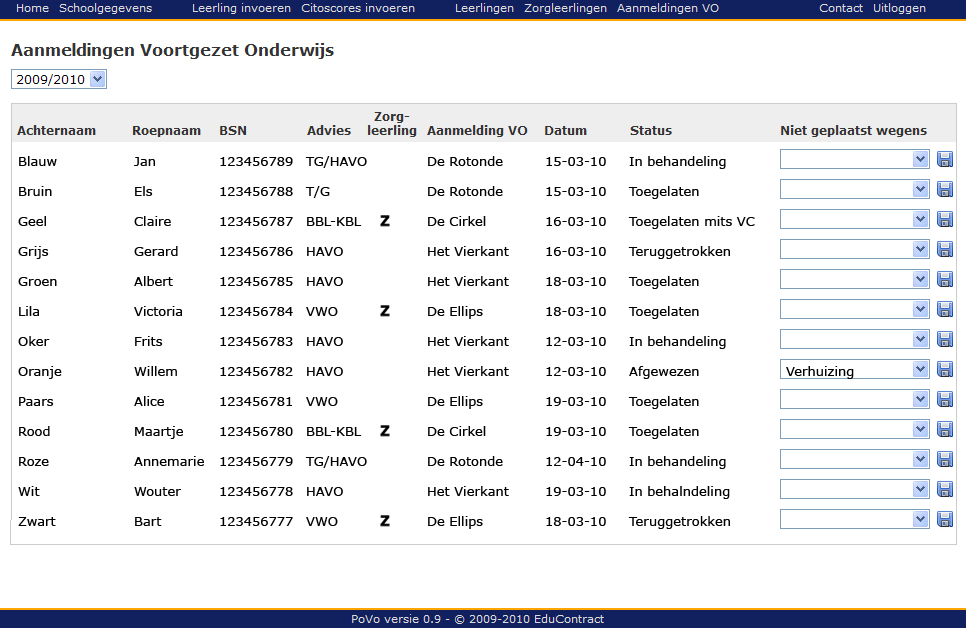Open 'Niet geplaatst wegens' dropdown for Geel
Image resolution: width=966 pixels, height=628 pixels.
pos(854,219)
